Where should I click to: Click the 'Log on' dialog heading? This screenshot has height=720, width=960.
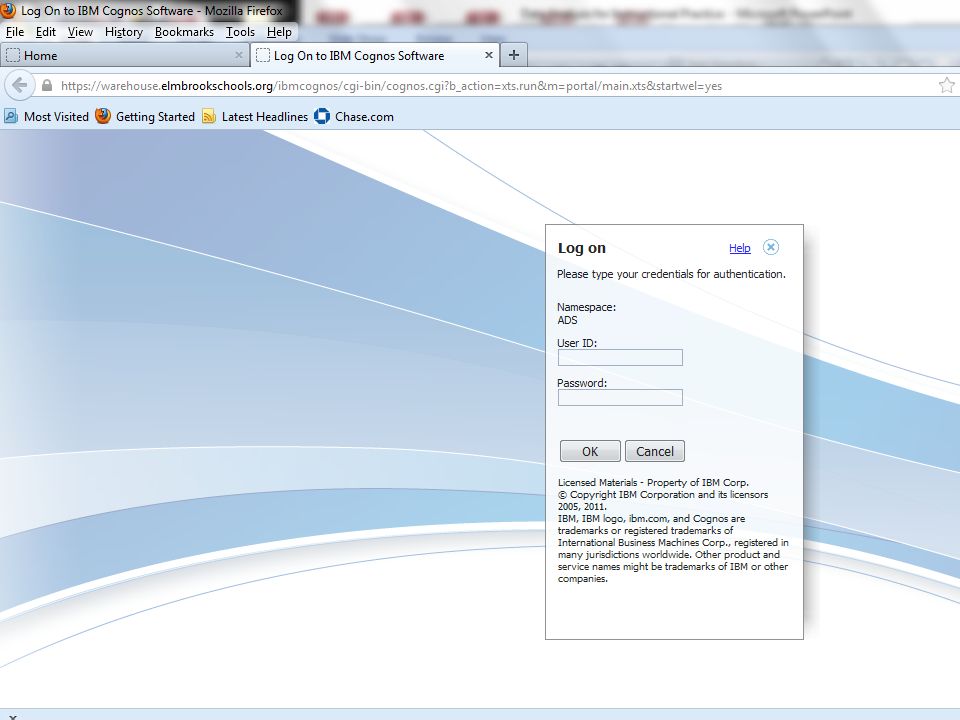click(582, 248)
